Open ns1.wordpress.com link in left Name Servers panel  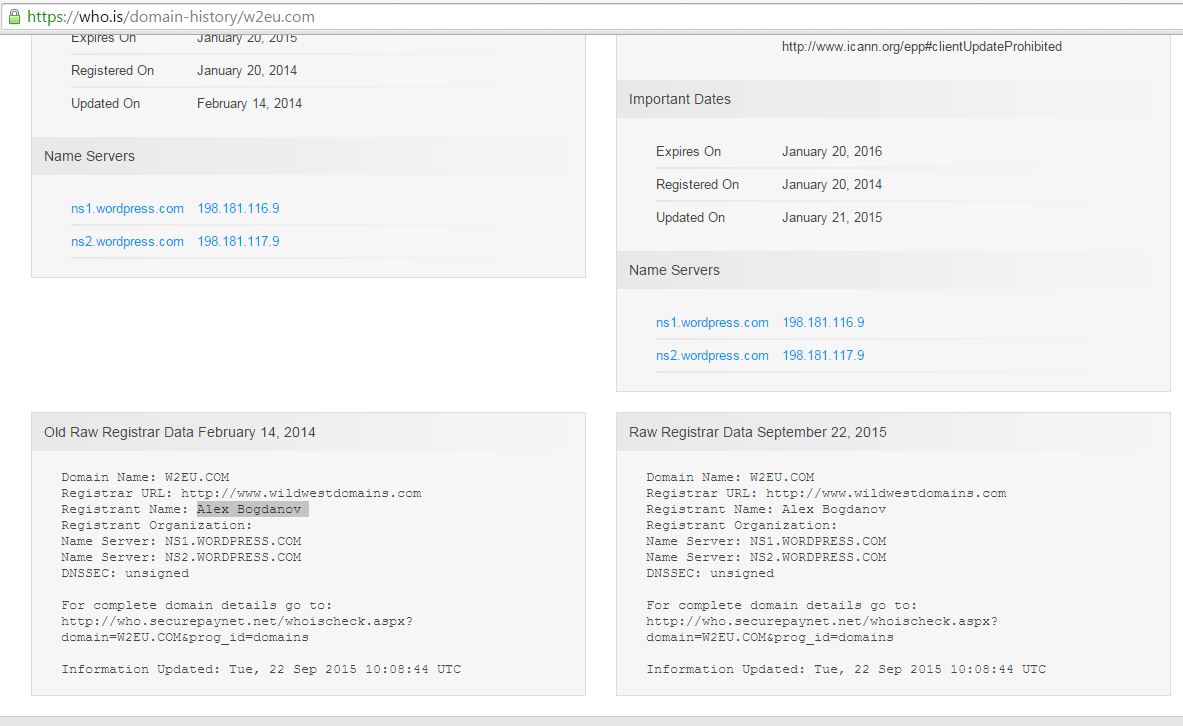(x=127, y=209)
